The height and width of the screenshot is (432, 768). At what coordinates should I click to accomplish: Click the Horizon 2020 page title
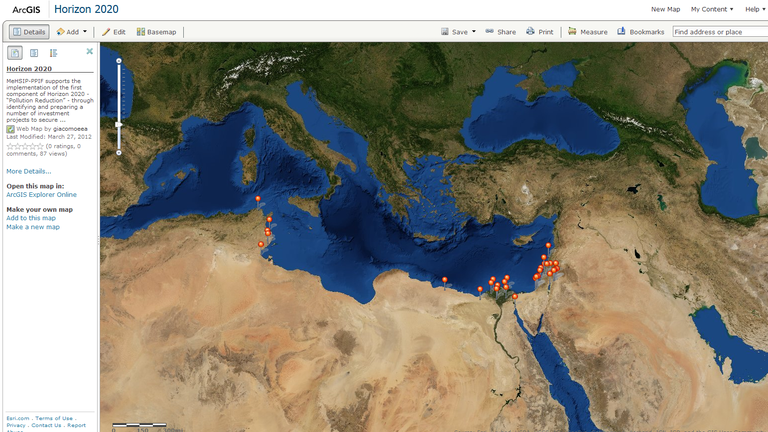tap(86, 9)
